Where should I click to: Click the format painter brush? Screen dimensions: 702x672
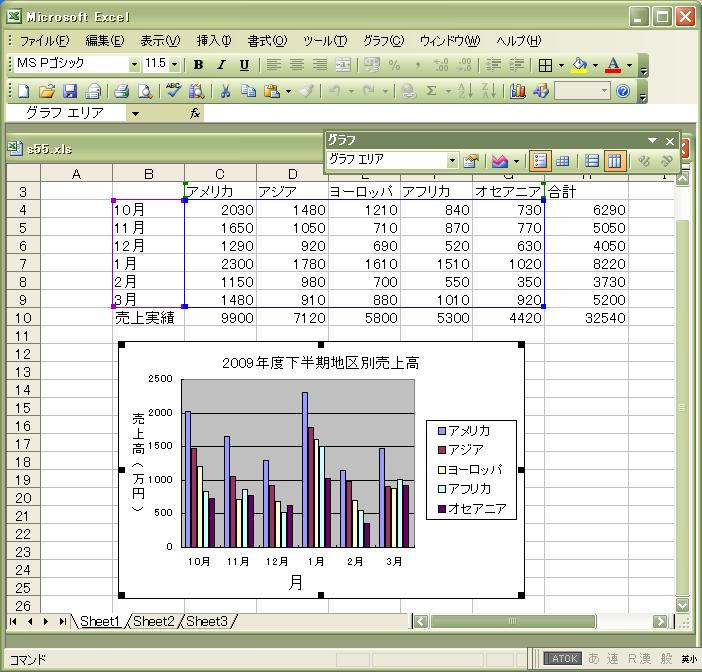(x=306, y=91)
